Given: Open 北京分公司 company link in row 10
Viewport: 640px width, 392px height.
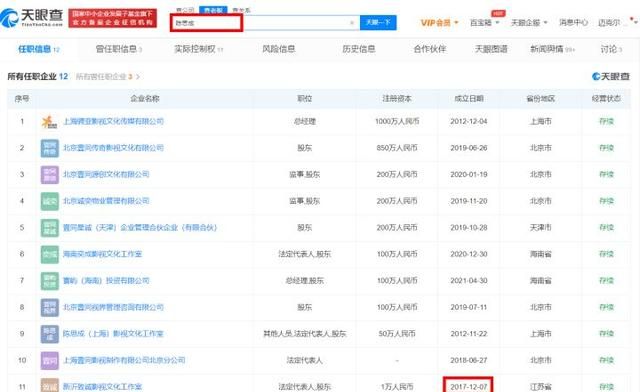Looking at the screenshot, I should coord(124,360).
